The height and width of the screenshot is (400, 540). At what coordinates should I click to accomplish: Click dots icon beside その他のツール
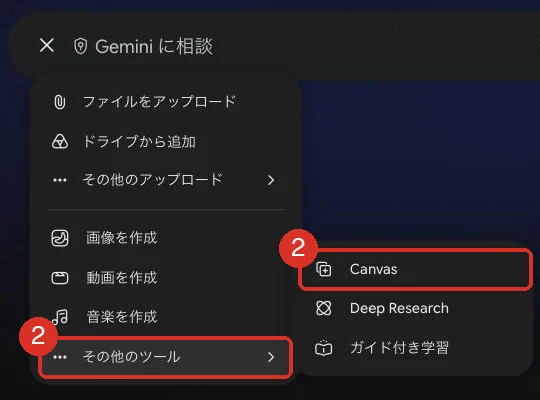[60, 357]
